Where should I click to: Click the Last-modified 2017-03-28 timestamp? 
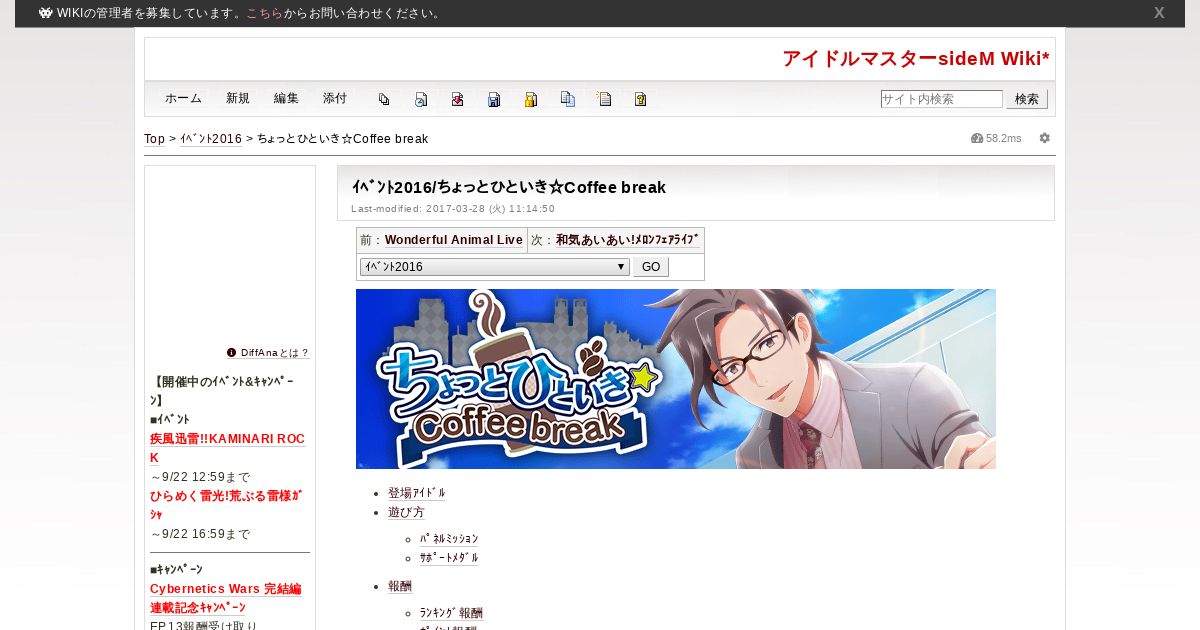pos(453,209)
